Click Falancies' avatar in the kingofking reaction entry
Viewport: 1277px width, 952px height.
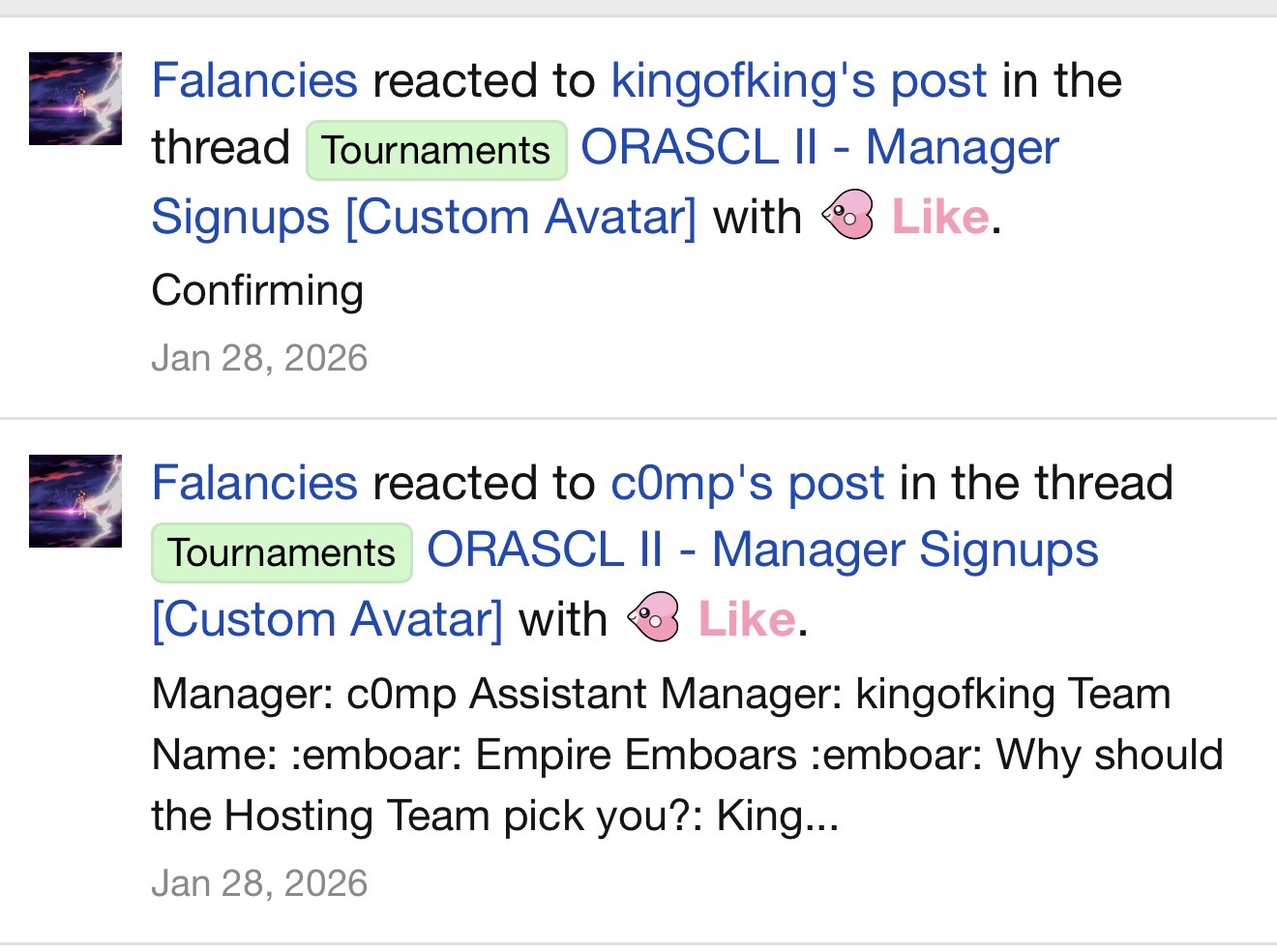75,99
